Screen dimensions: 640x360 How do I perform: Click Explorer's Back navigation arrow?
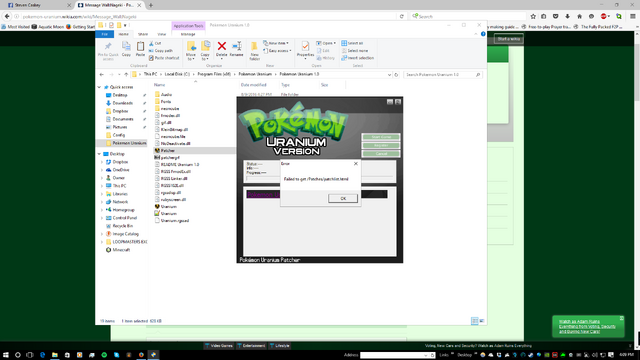point(102,75)
